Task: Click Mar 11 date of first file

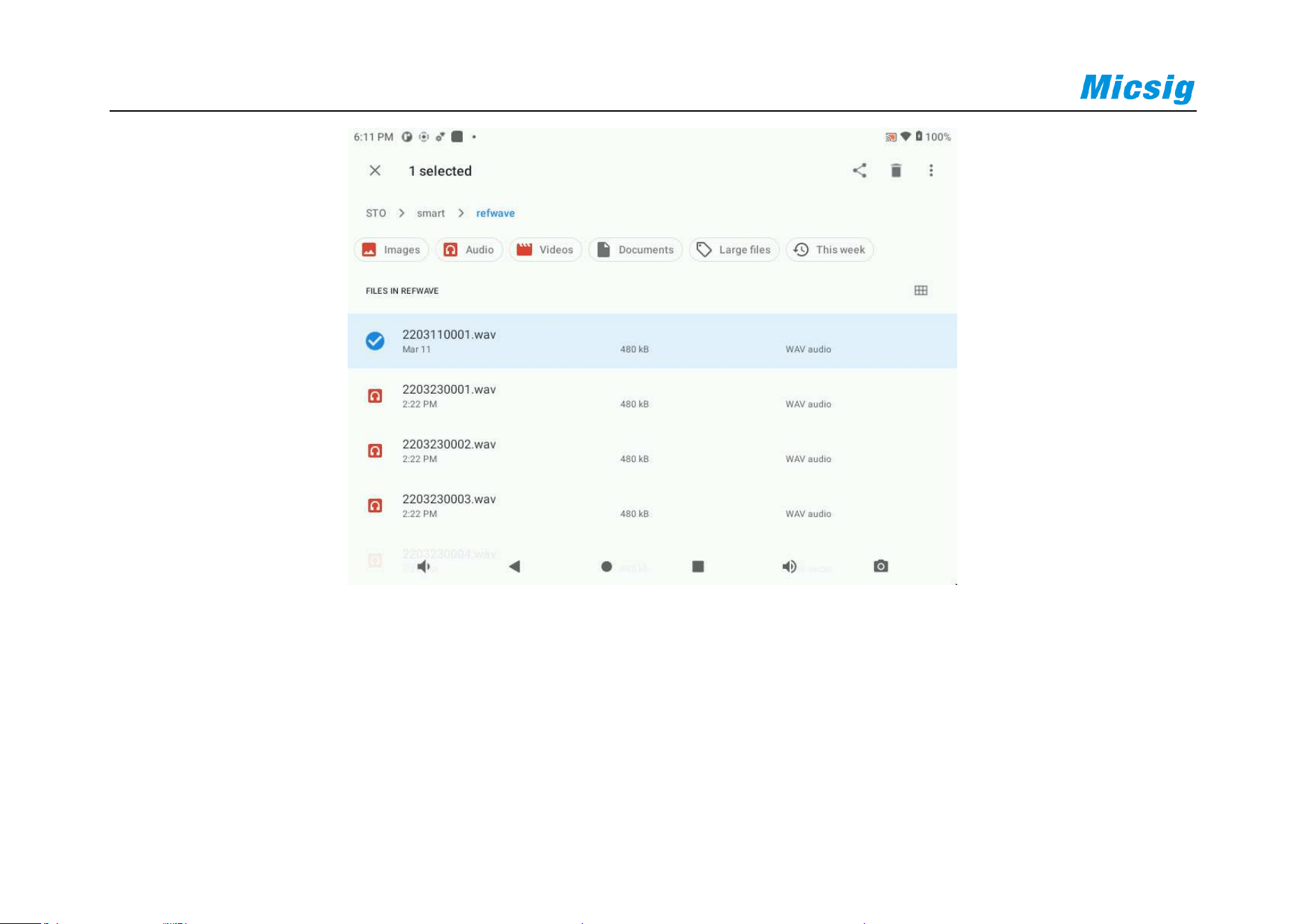Action: (x=416, y=349)
